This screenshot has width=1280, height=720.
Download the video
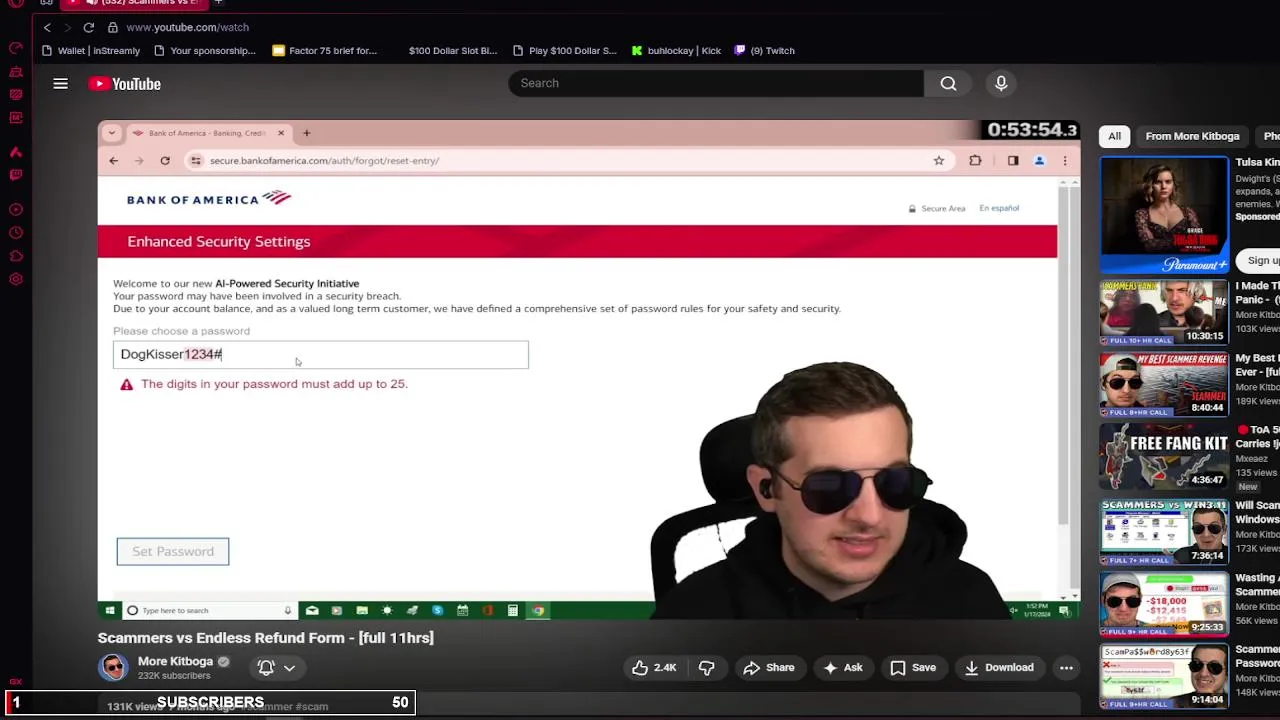pyautogui.click(x=998, y=668)
